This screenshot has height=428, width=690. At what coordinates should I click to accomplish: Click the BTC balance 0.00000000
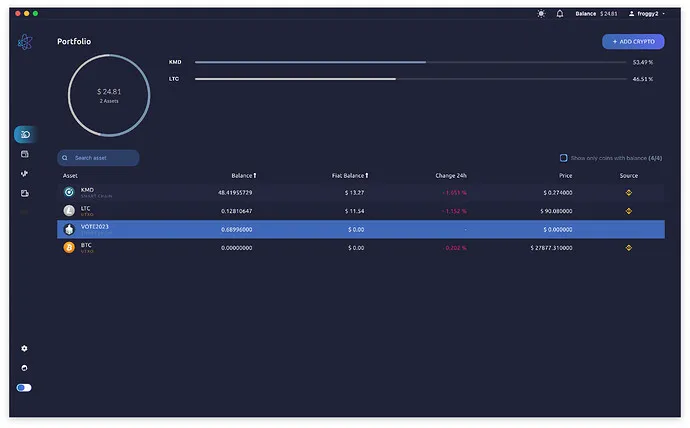click(x=236, y=248)
